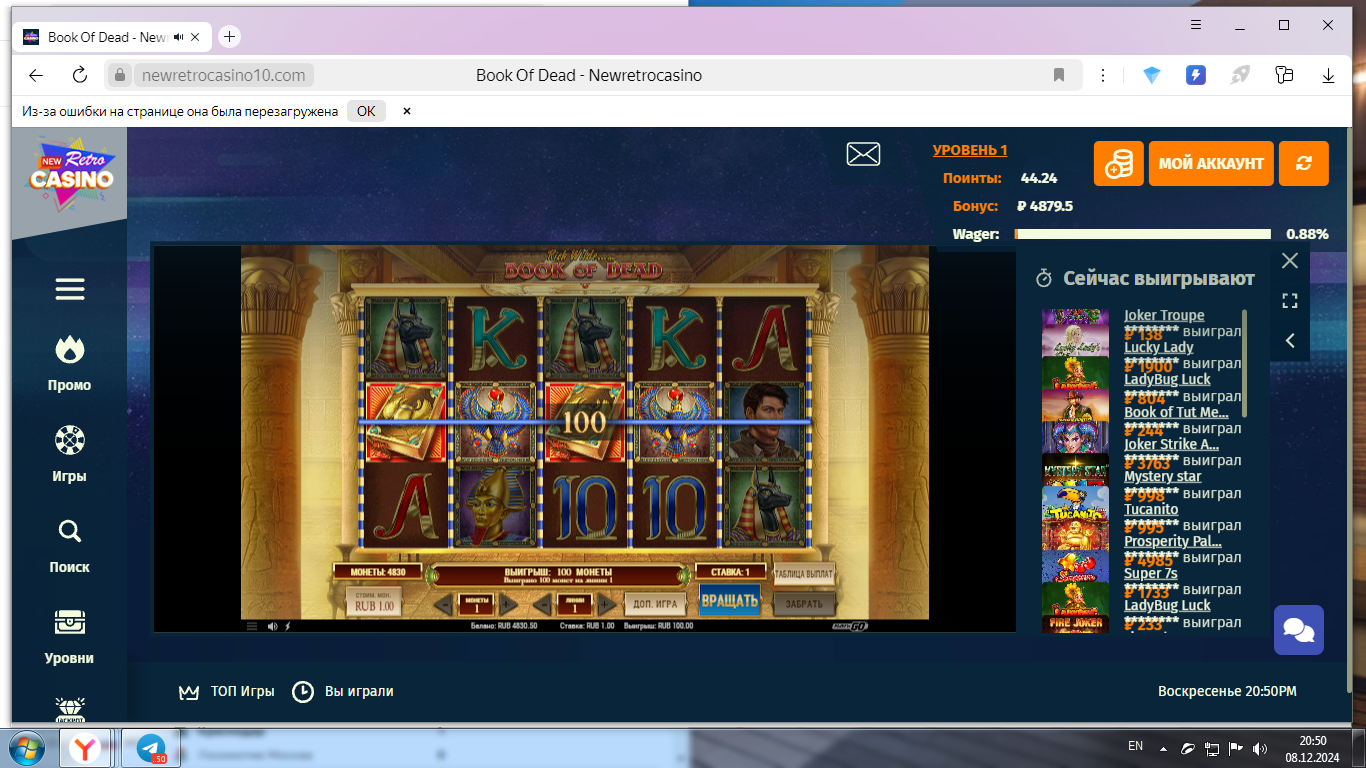Click the orange refresh balance button
Viewport: 1366px width, 768px height.
[1303, 163]
